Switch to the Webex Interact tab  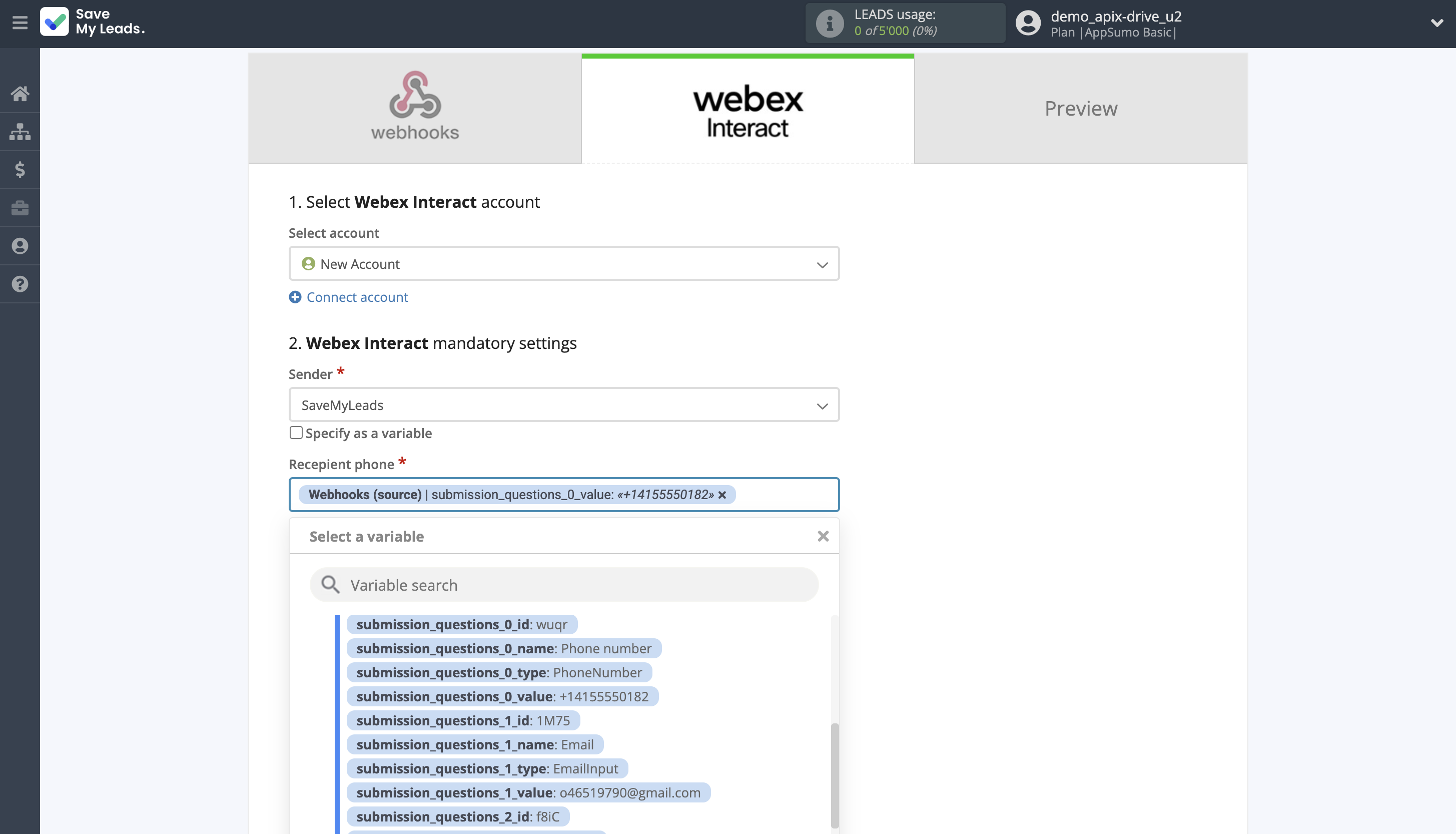click(748, 108)
